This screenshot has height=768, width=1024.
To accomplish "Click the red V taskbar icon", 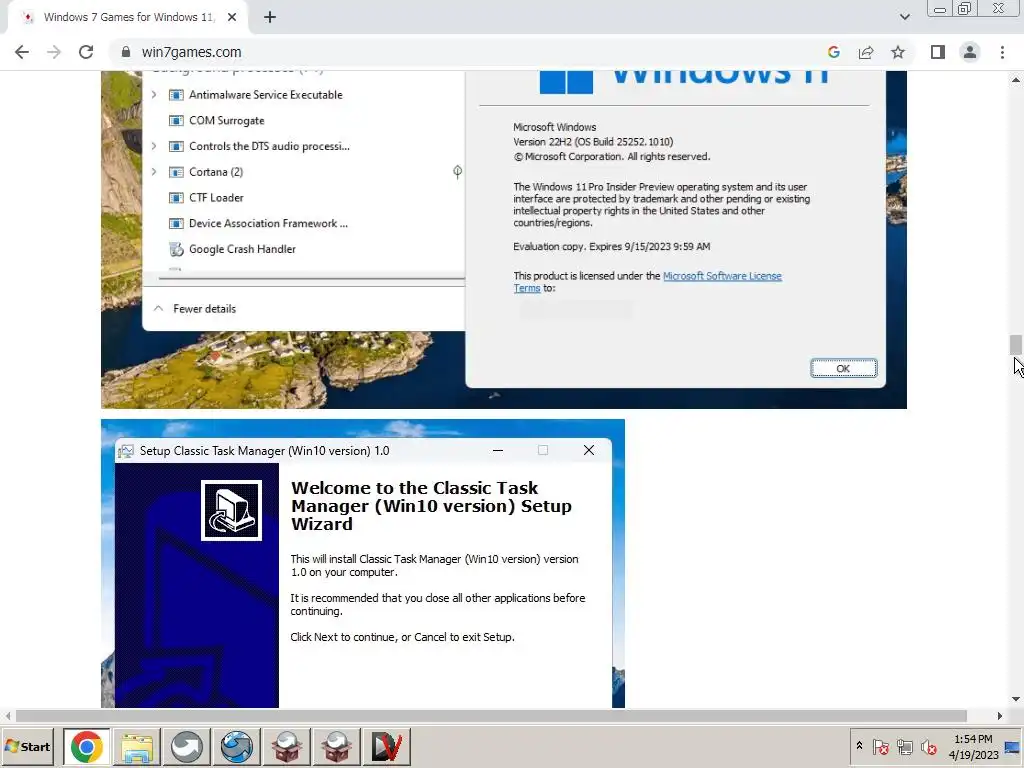I will (x=387, y=746).
